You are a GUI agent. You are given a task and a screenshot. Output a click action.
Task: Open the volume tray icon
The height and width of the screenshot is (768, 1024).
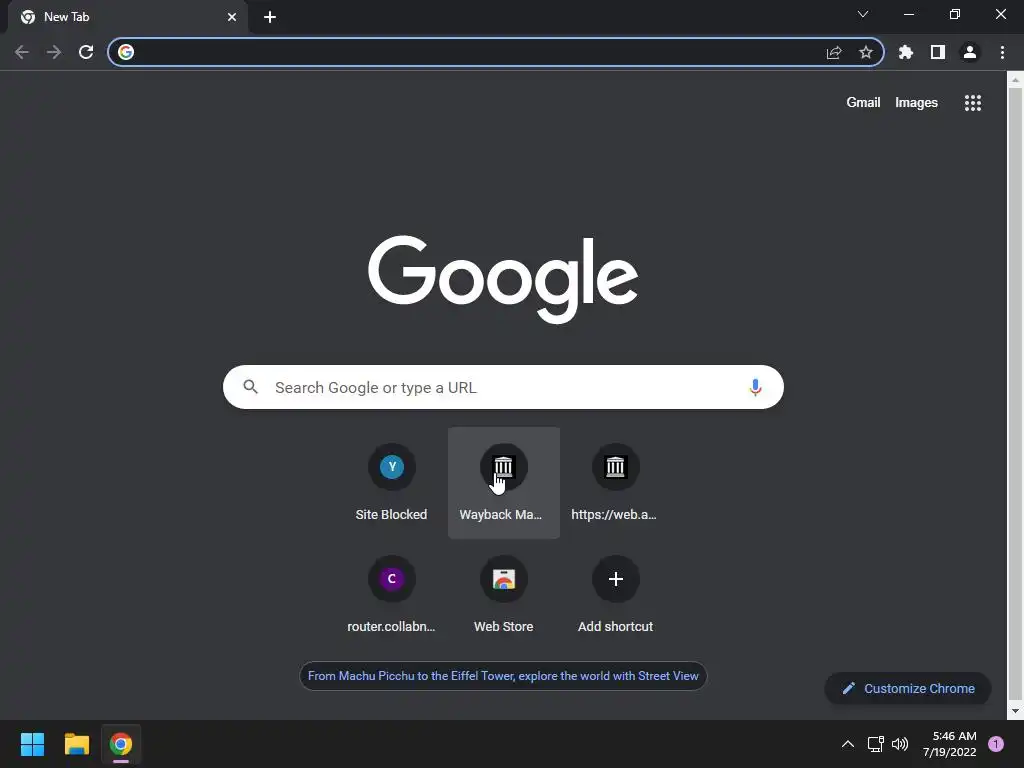pos(900,744)
